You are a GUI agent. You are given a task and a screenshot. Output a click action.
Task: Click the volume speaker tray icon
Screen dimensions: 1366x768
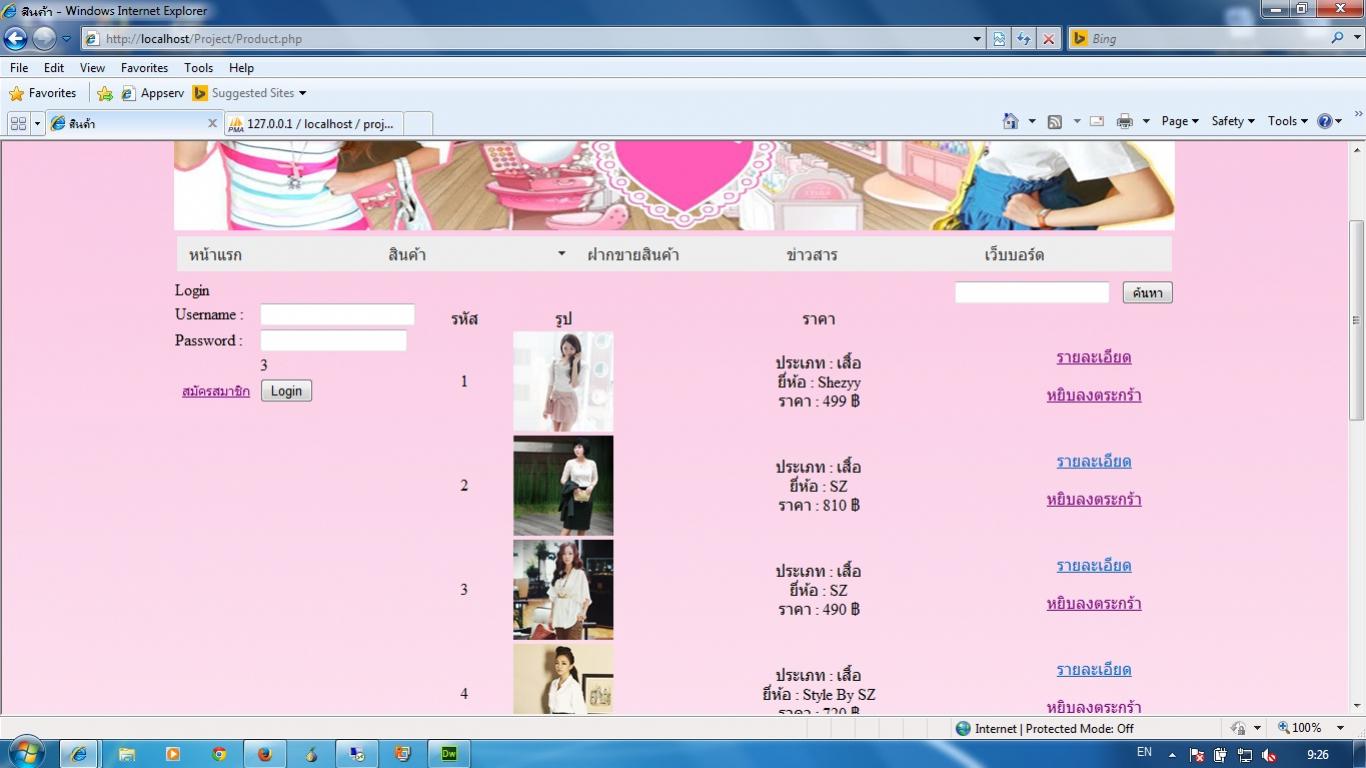[1270, 755]
